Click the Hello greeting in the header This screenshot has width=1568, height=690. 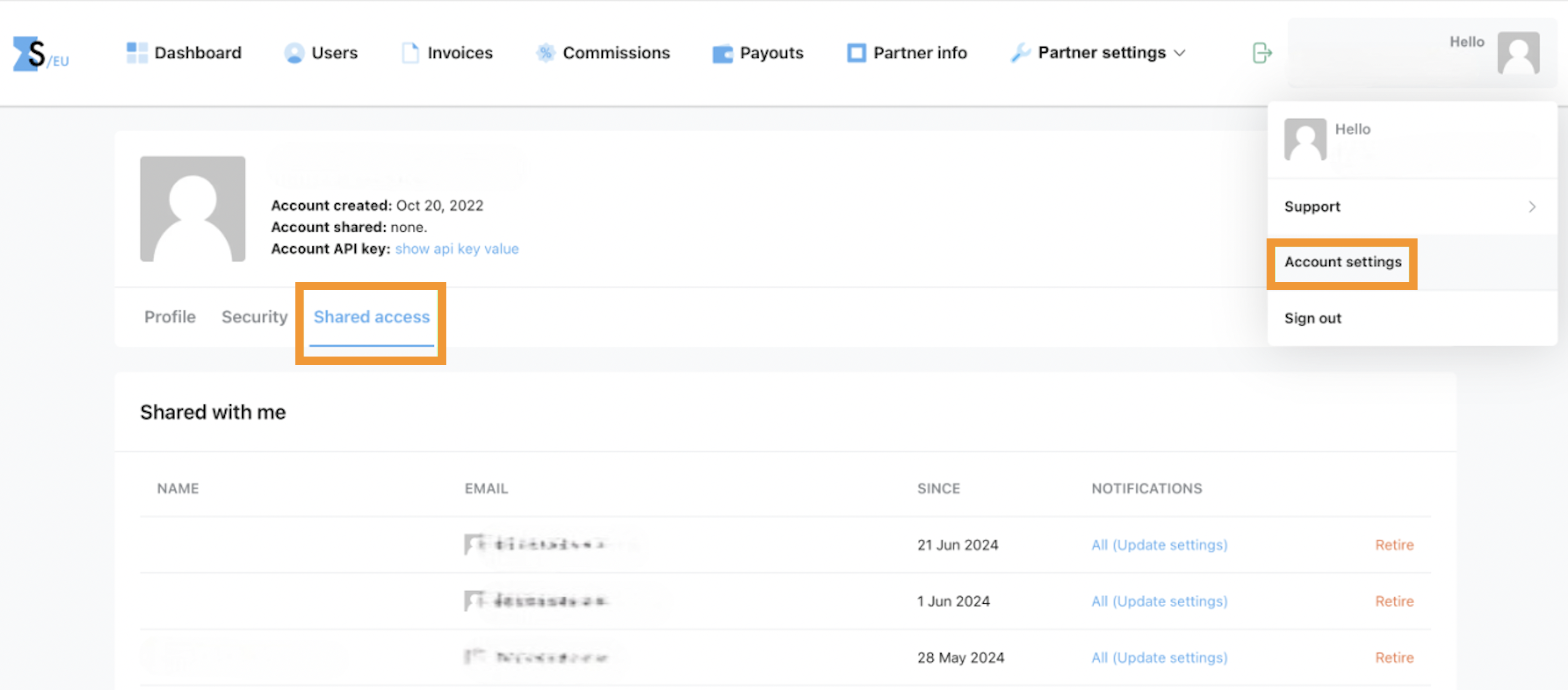tap(1466, 42)
